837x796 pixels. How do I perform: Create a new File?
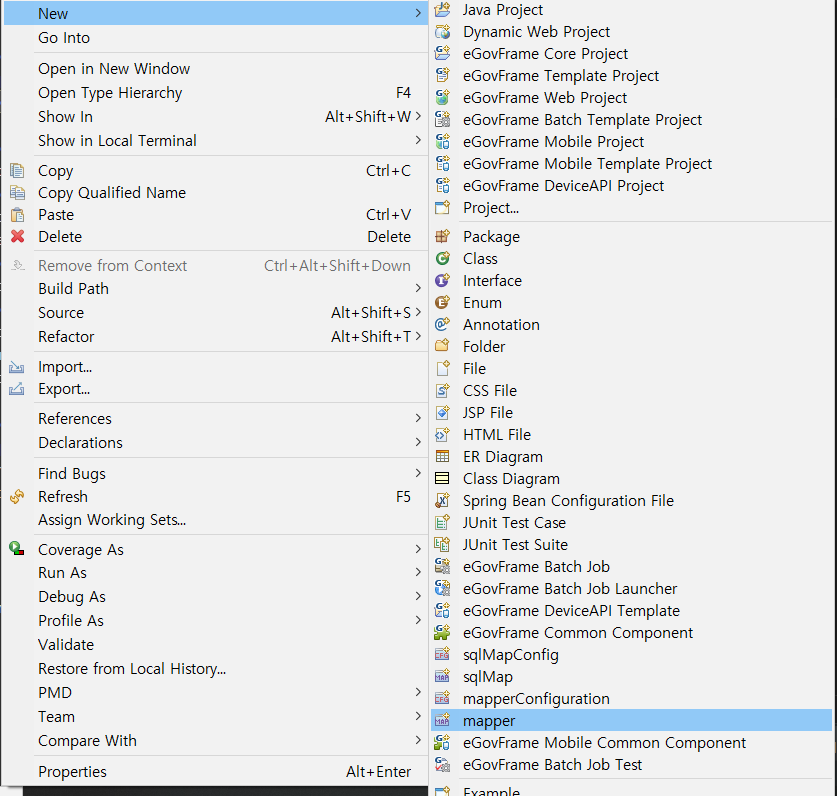[631, 368]
